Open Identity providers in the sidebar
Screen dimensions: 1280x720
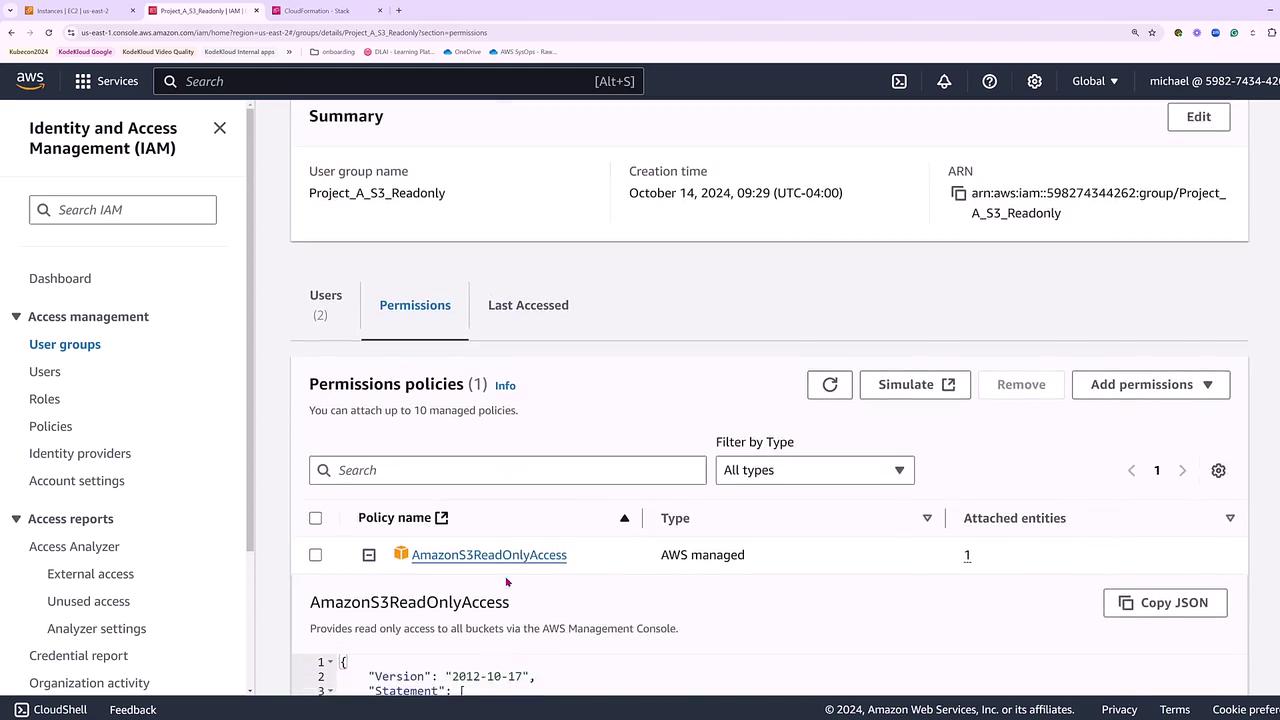click(x=80, y=453)
